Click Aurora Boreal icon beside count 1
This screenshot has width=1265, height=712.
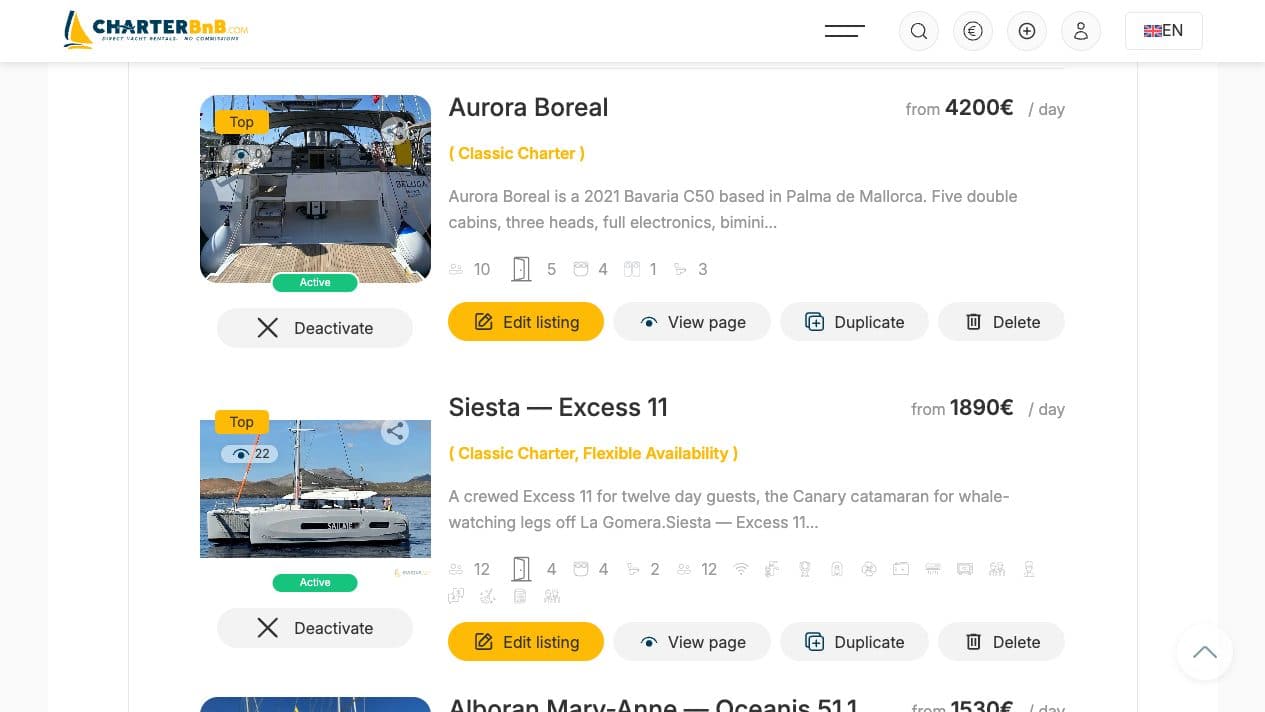pos(631,269)
